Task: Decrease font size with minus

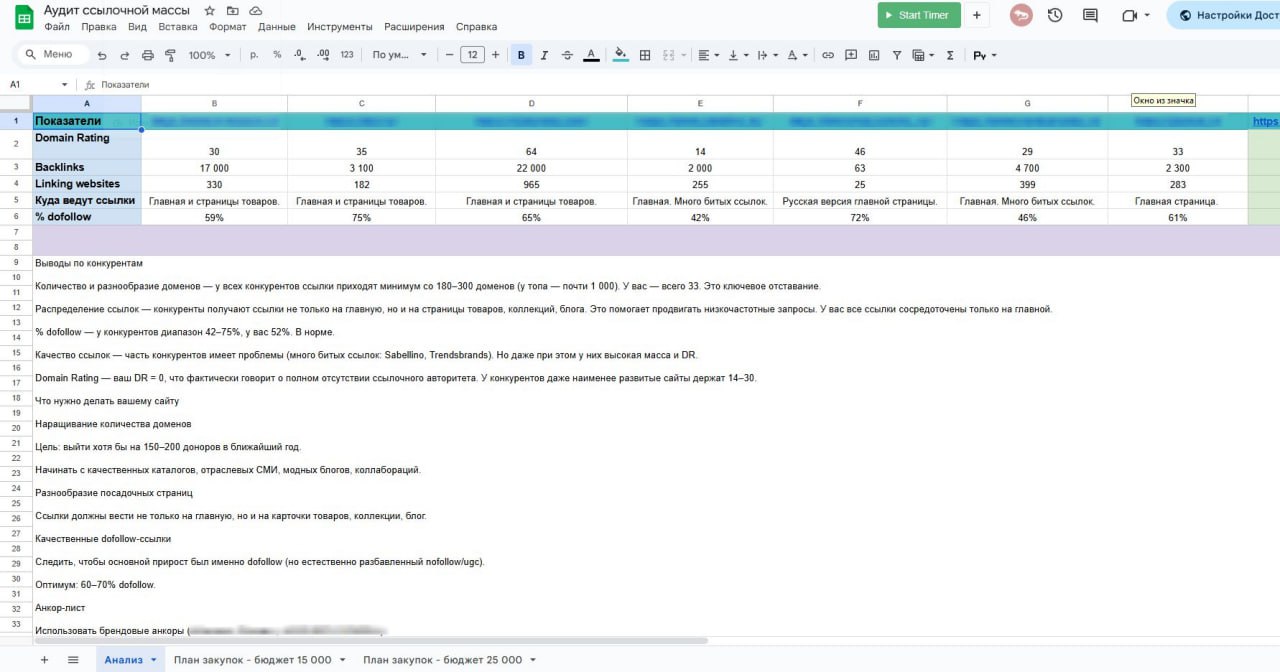Action: coord(449,55)
